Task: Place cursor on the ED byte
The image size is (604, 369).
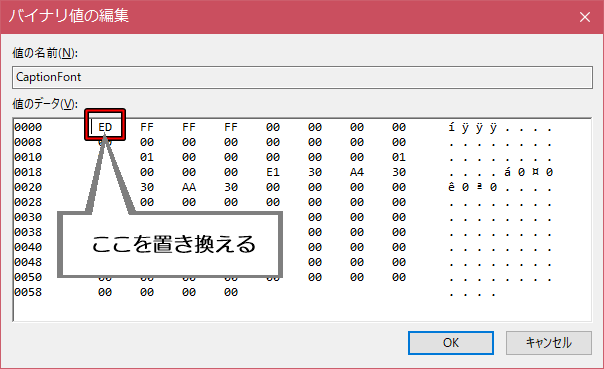Action: (x=105, y=127)
